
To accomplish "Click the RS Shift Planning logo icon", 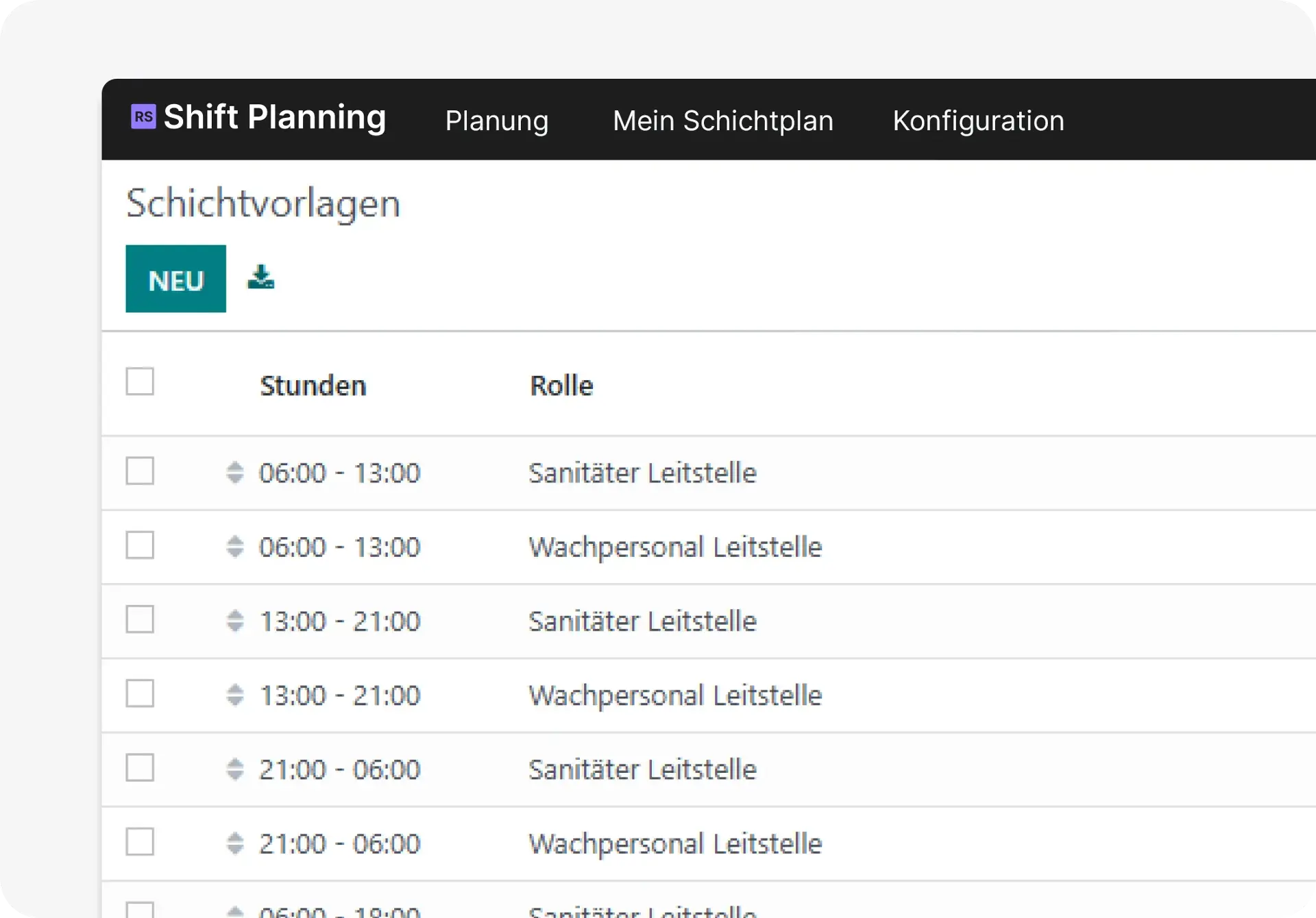I will (x=143, y=117).
